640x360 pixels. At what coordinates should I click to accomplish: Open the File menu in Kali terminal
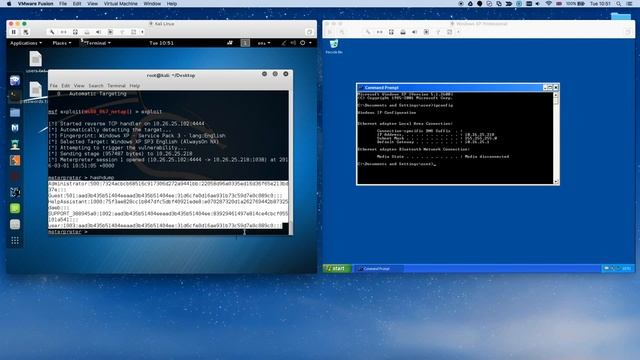[x=53, y=86]
